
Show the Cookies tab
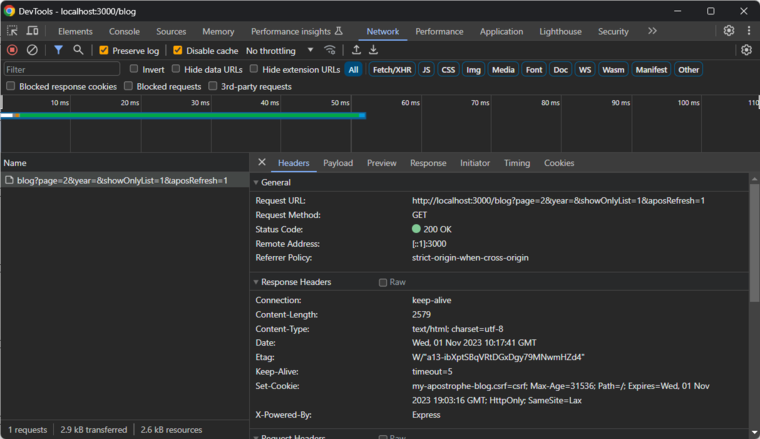[x=559, y=163]
